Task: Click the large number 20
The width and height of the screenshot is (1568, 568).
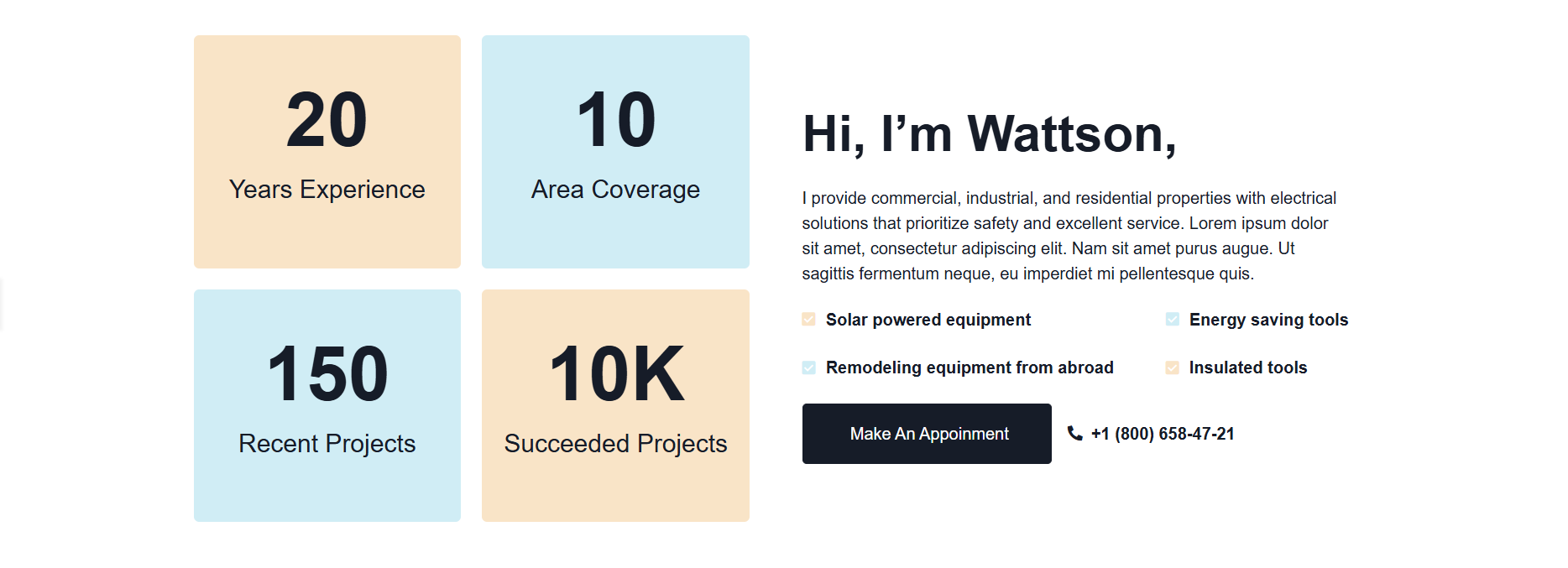Action: pyautogui.click(x=327, y=121)
